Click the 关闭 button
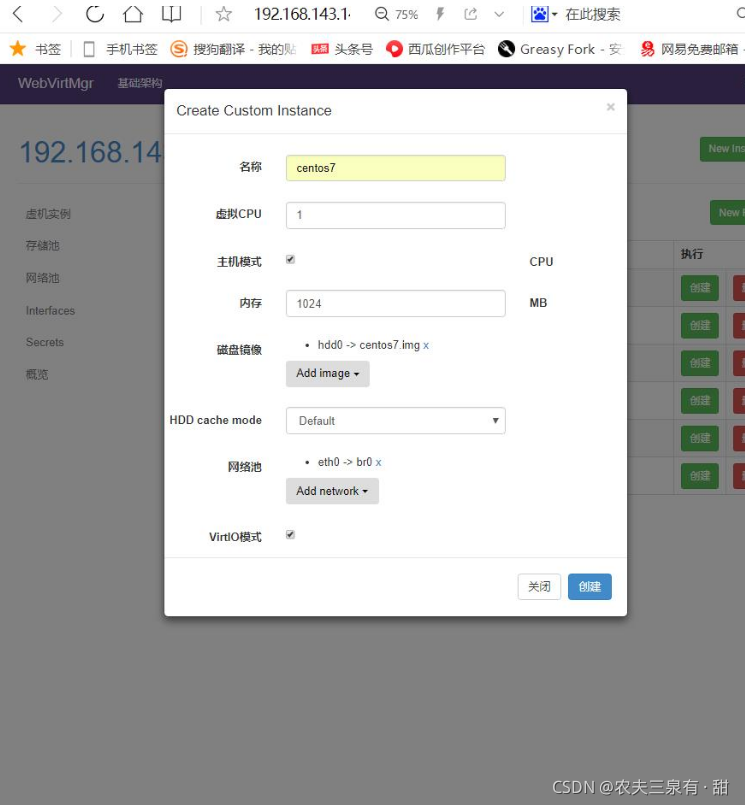This screenshot has width=745, height=805. 539,586
